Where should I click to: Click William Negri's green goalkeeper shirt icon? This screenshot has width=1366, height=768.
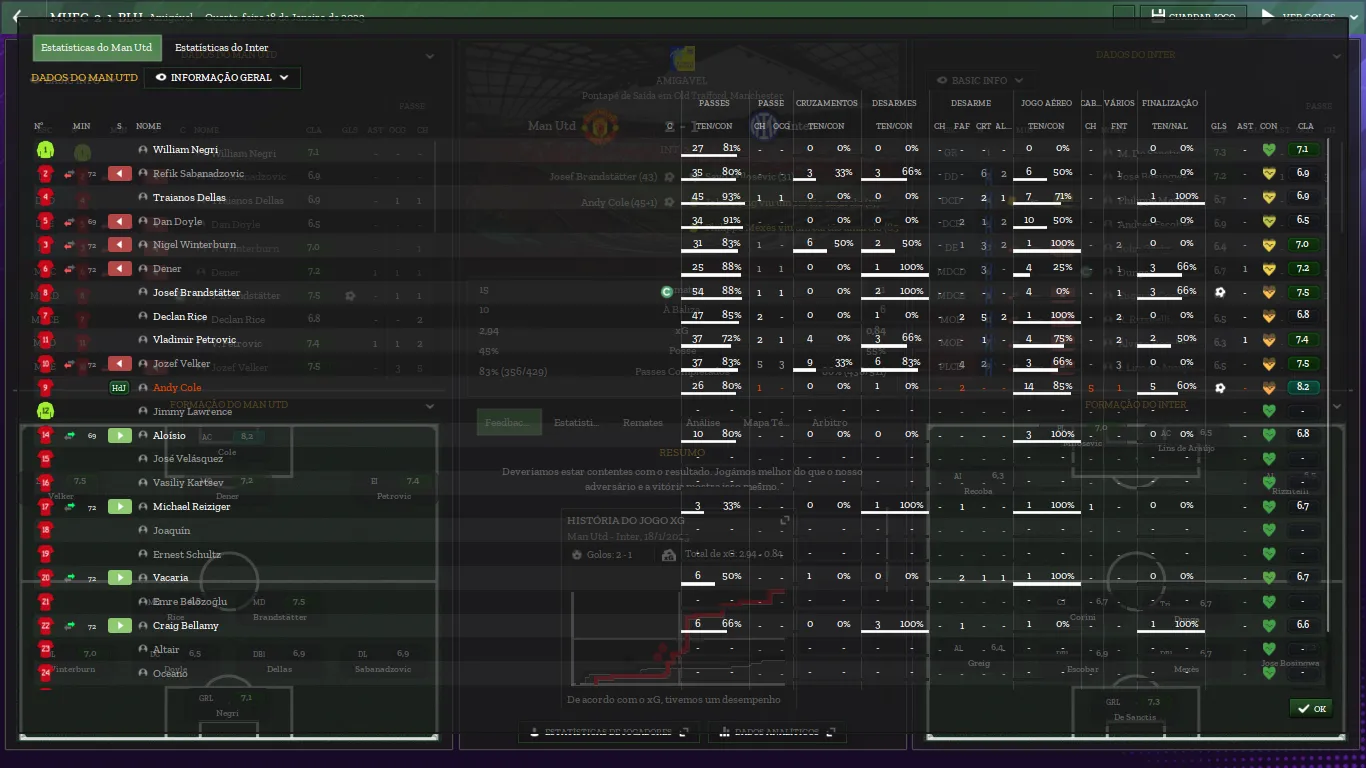pyautogui.click(x=45, y=150)
